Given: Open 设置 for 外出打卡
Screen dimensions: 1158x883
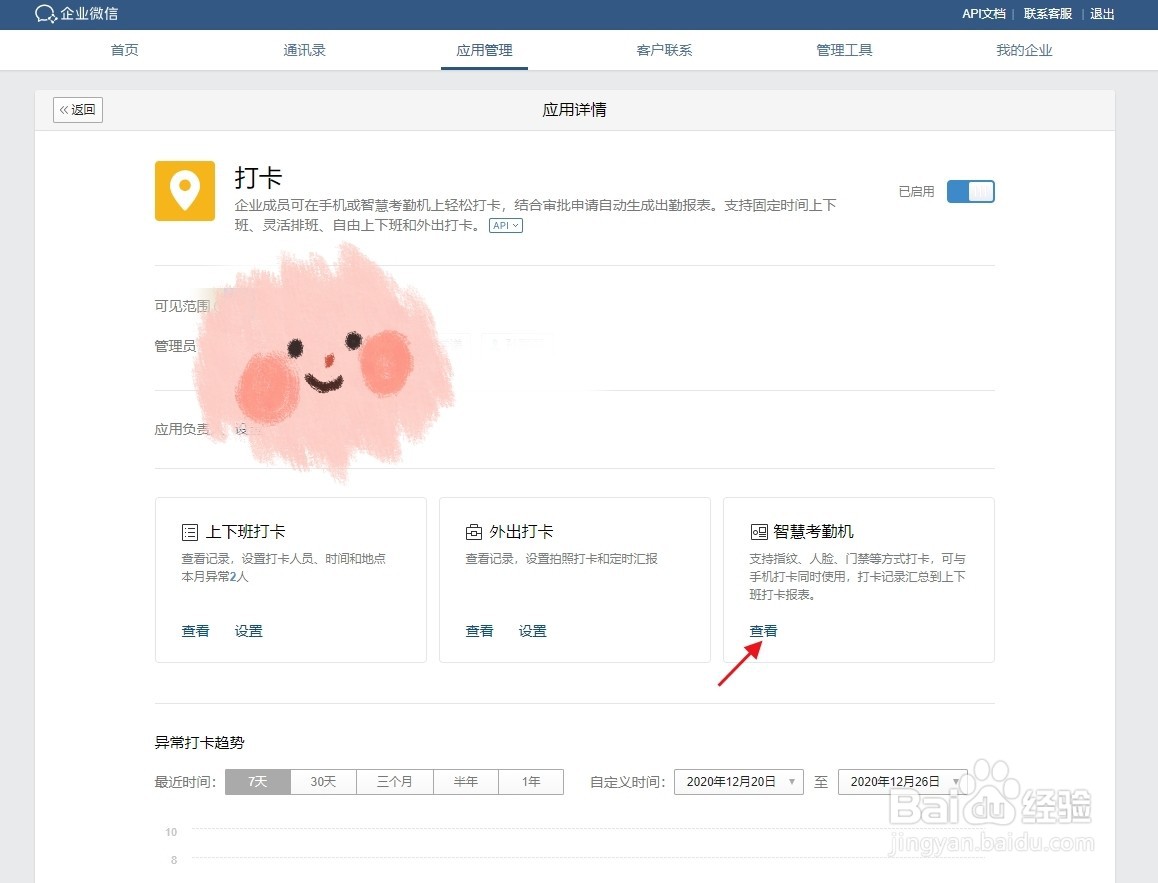Looking at the screenshot, I should pos(533,630).
